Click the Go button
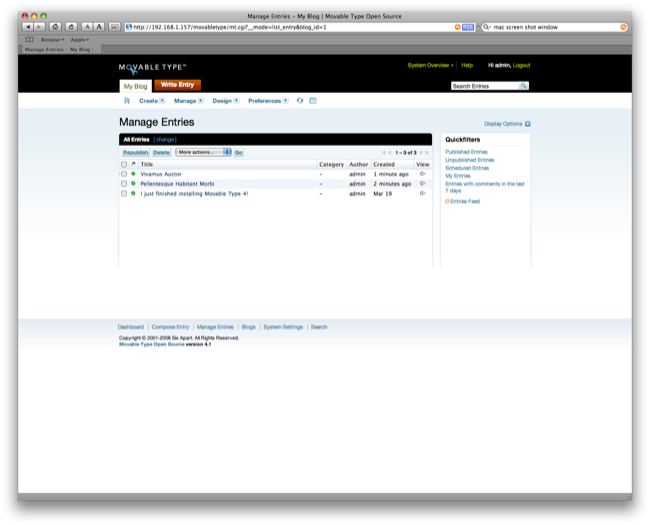Screen dimensions: 650x525 pyautogui.click(x=238, y=153)
